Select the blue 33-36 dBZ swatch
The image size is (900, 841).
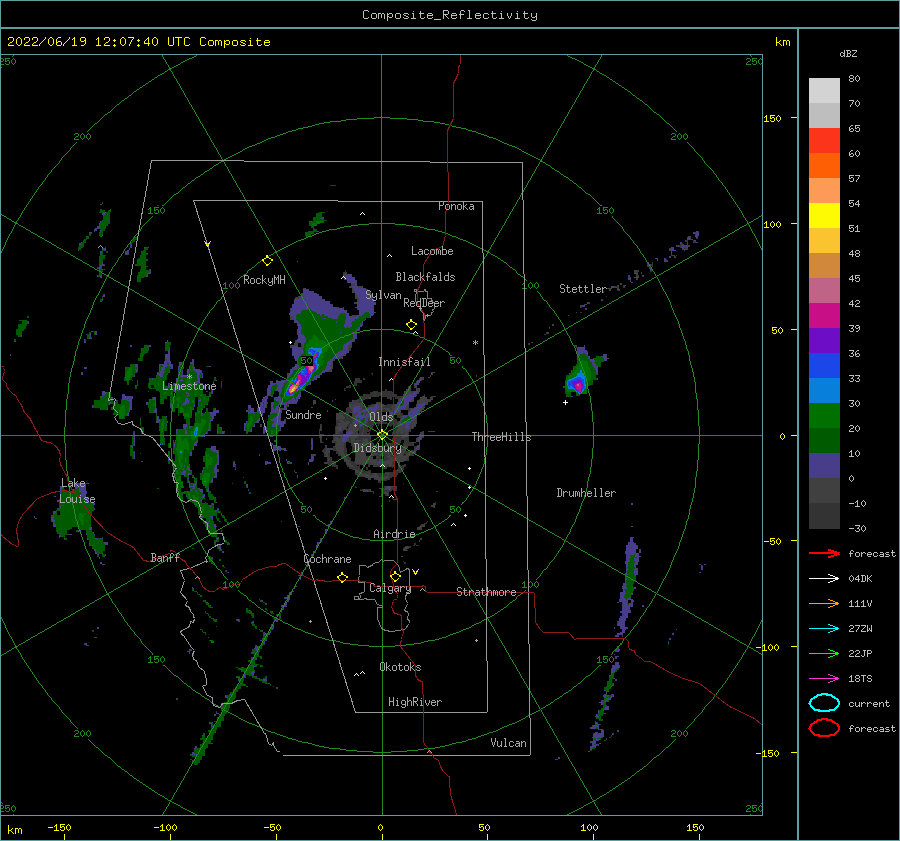click(x=824, y=366)
